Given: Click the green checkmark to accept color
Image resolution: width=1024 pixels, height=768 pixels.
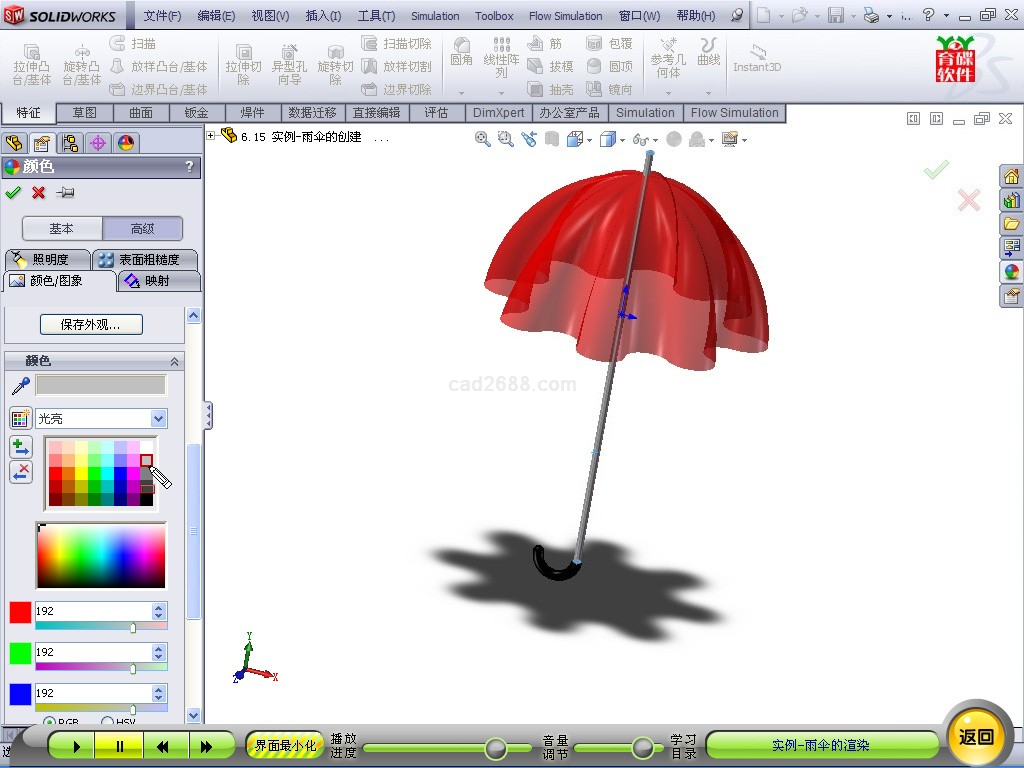Looking at the screenshot, I should coord(13,193).
